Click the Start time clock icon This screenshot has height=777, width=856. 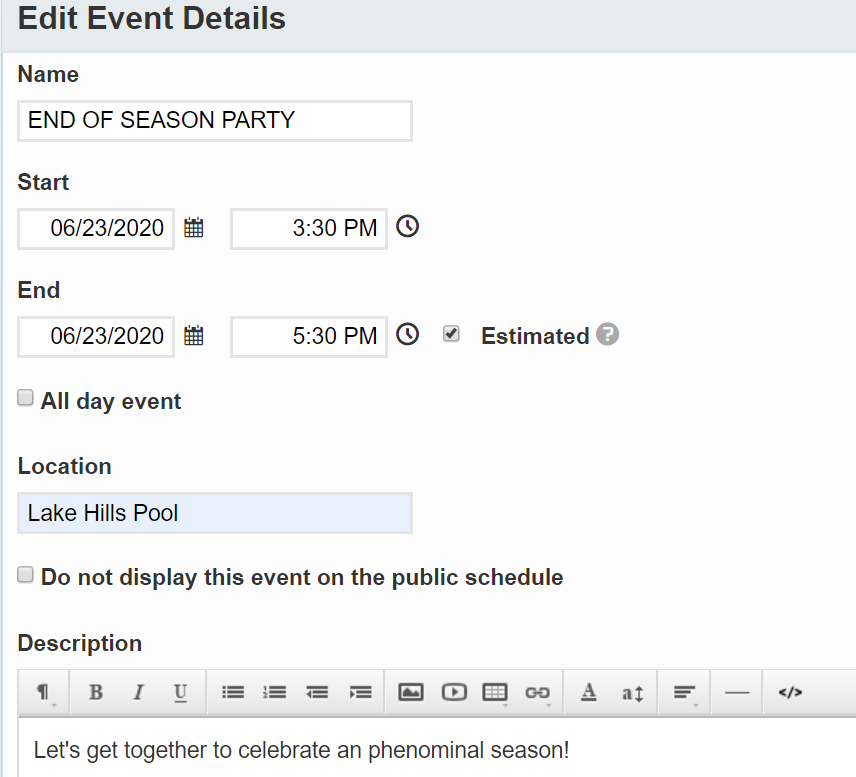coord(407,227)
